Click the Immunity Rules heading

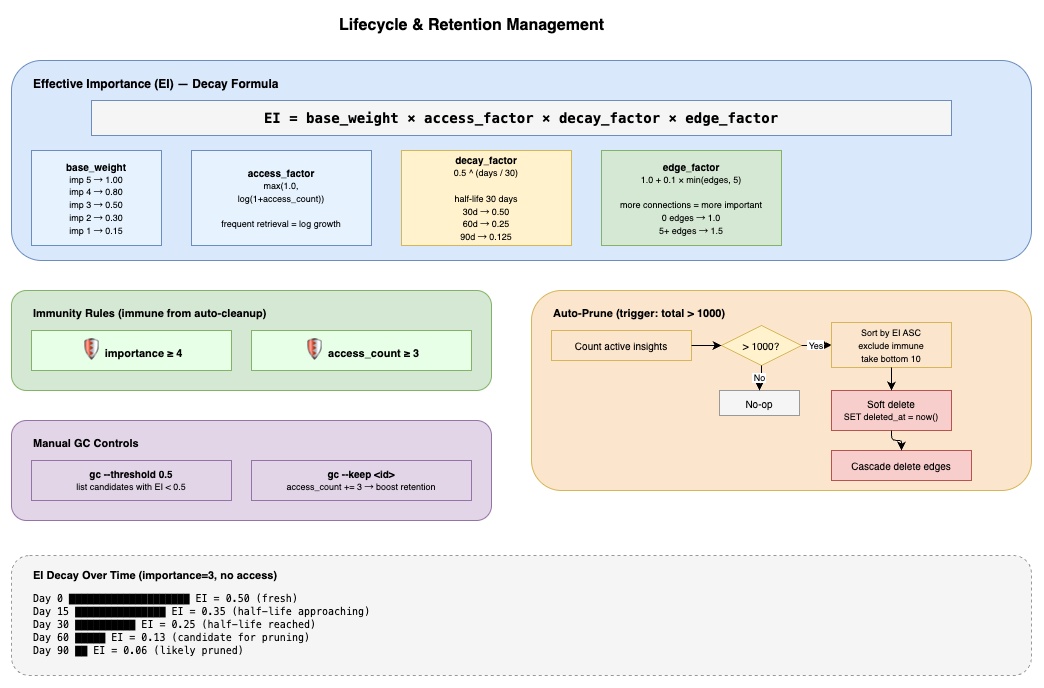[x=150, y=313]
